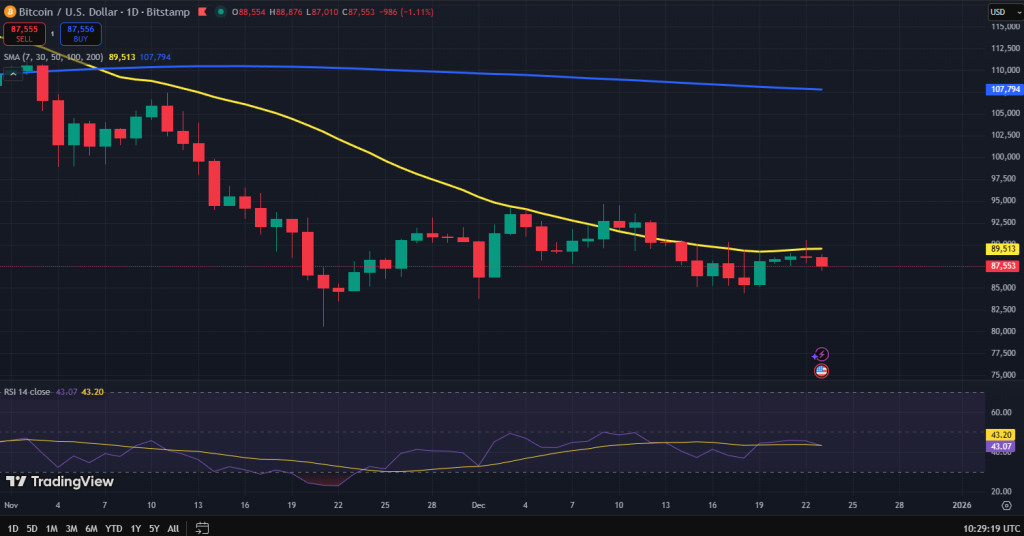
Task: Click the 2026 date axis label
Action: (x=962, y=505)
